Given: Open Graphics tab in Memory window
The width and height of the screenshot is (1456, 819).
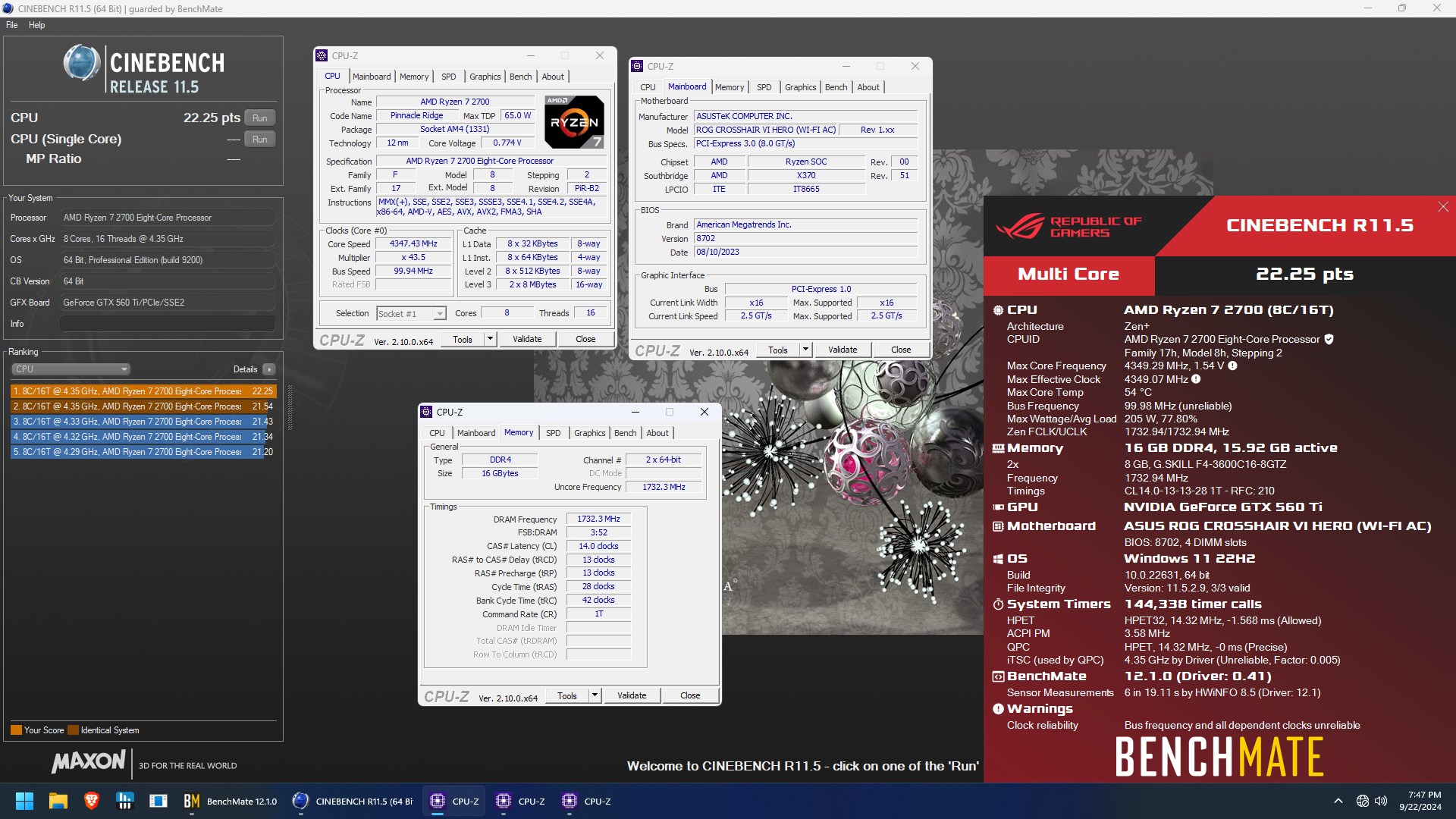Looking at the screenshot, I should [x=590, y=433].
